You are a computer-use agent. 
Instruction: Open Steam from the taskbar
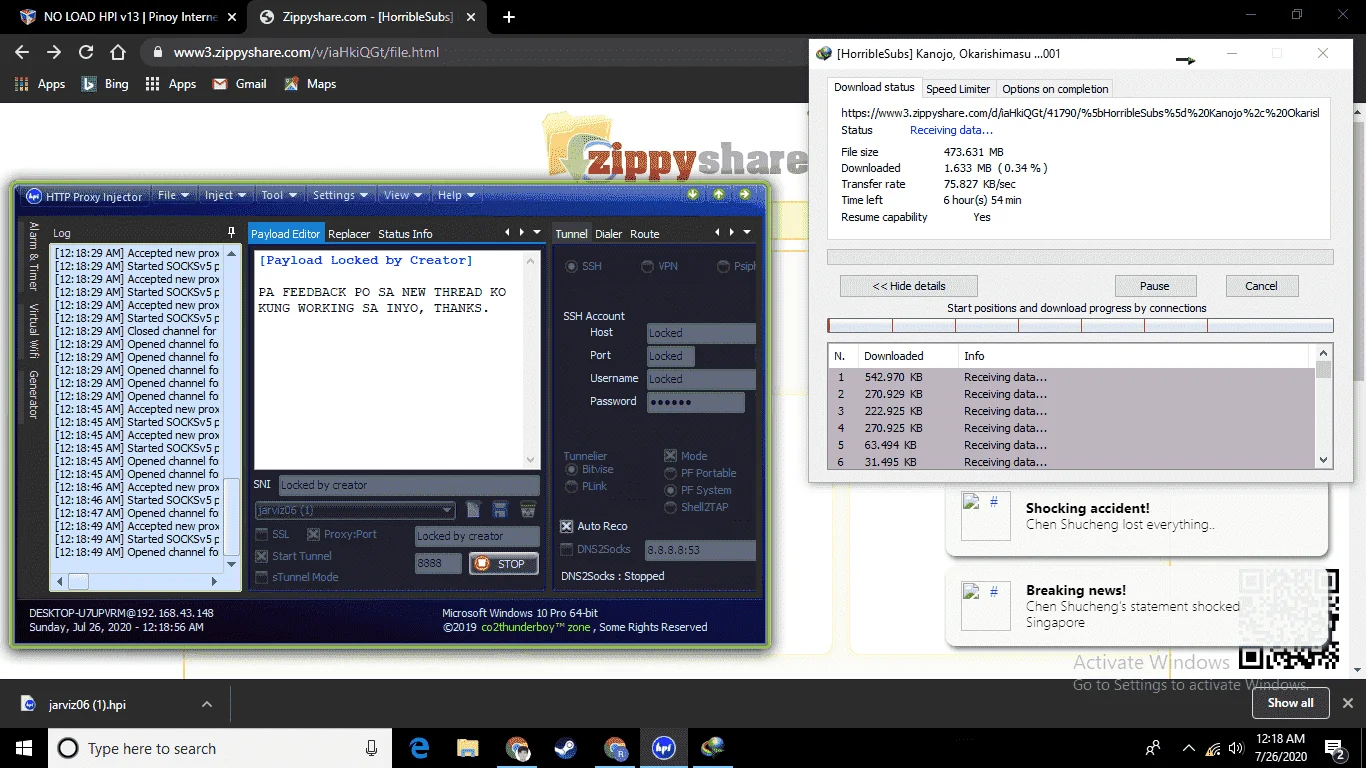566,748
